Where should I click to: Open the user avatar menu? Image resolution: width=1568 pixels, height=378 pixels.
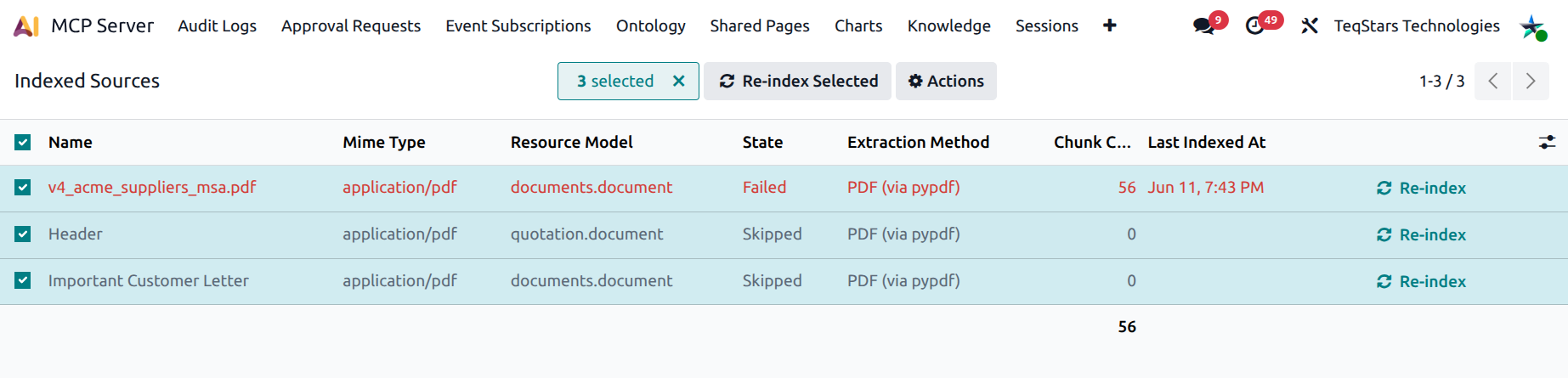point(1532,26)
